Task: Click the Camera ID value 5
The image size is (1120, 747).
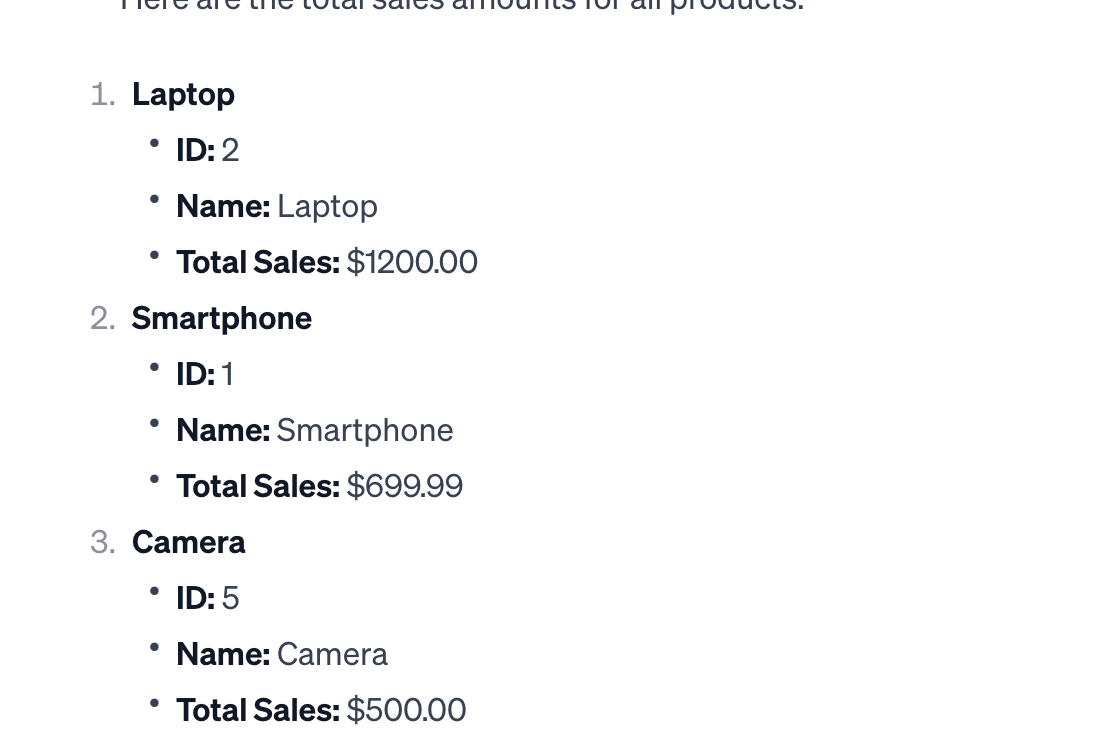Action: pyautogui.click(x=230, y=598)
